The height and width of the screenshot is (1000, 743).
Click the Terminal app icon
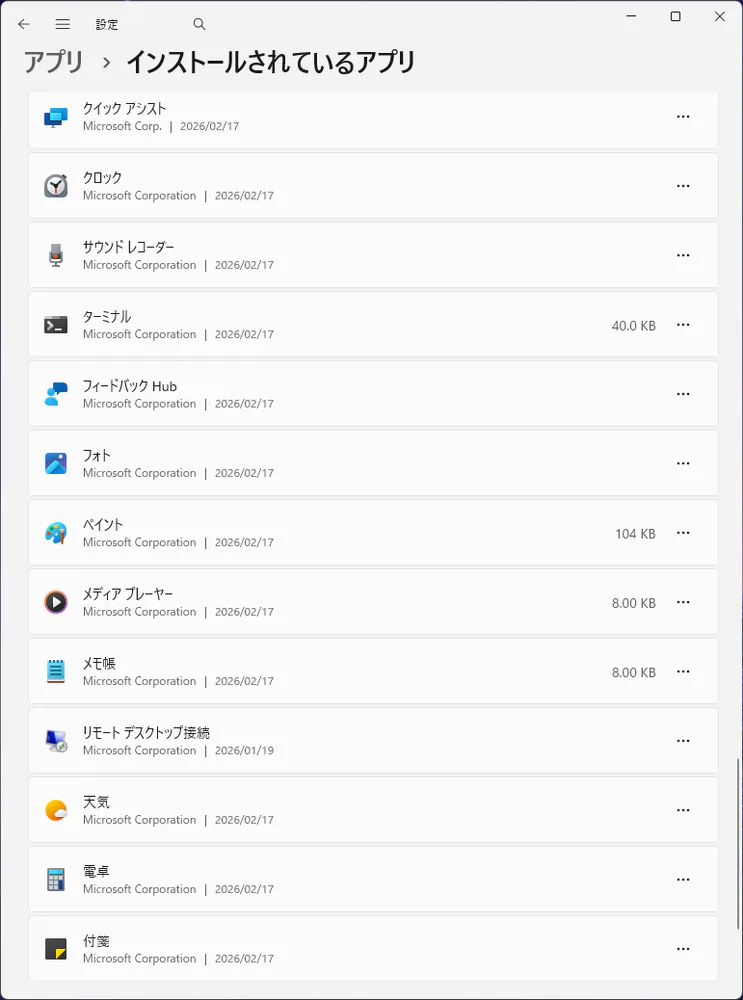pos(56,325)
